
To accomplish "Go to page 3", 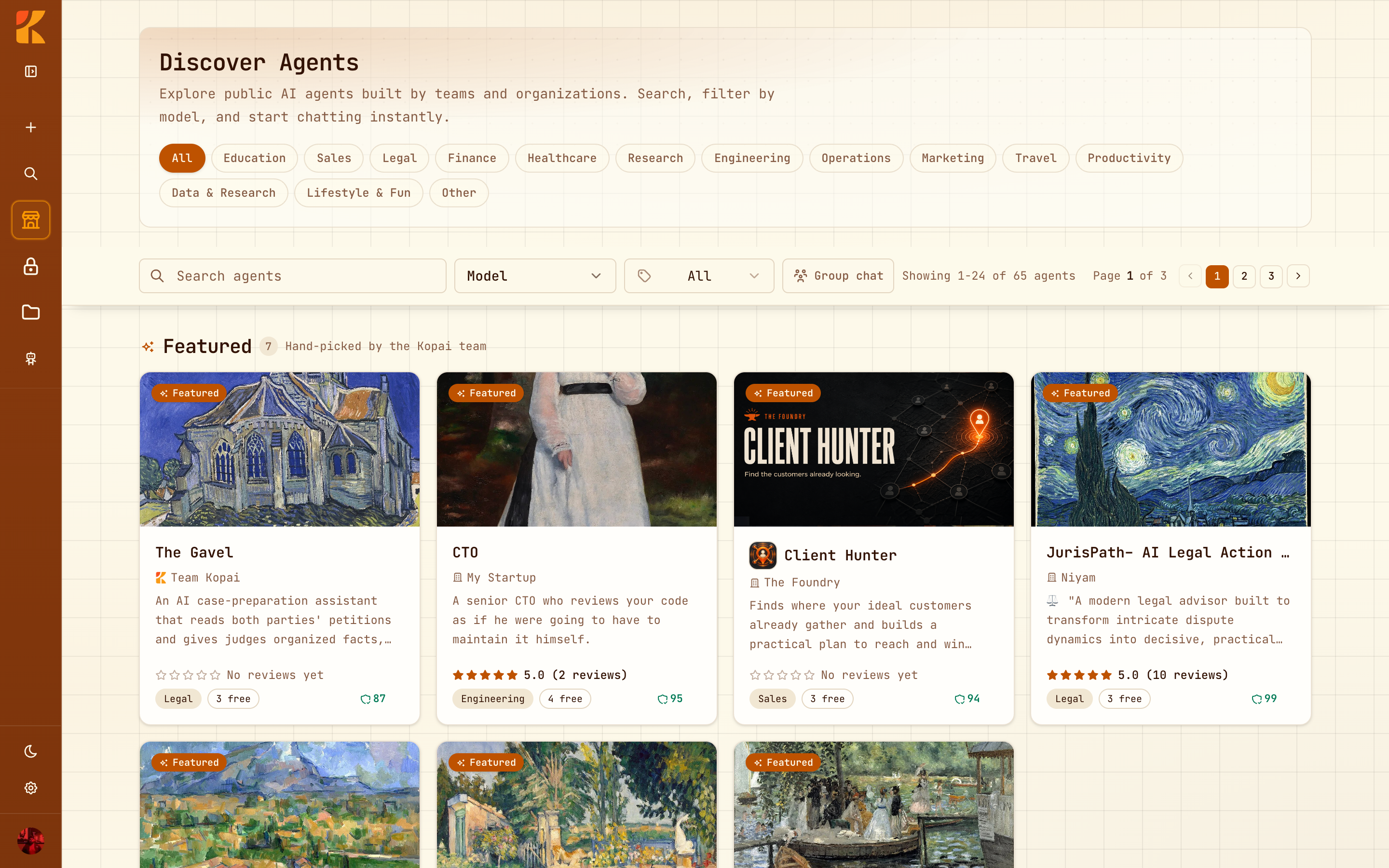I will (1271, 276).
